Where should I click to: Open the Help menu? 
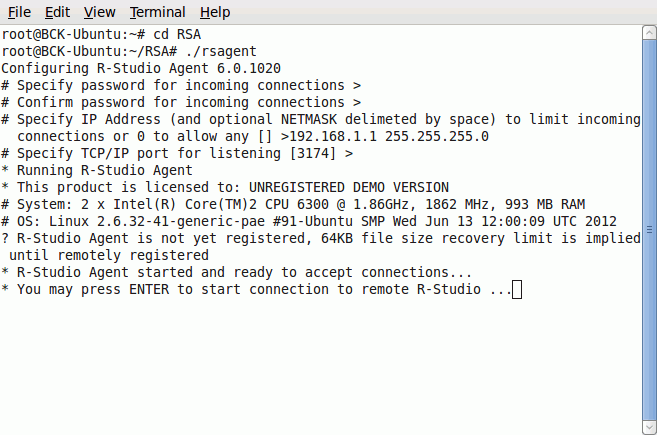coord(215,12)
